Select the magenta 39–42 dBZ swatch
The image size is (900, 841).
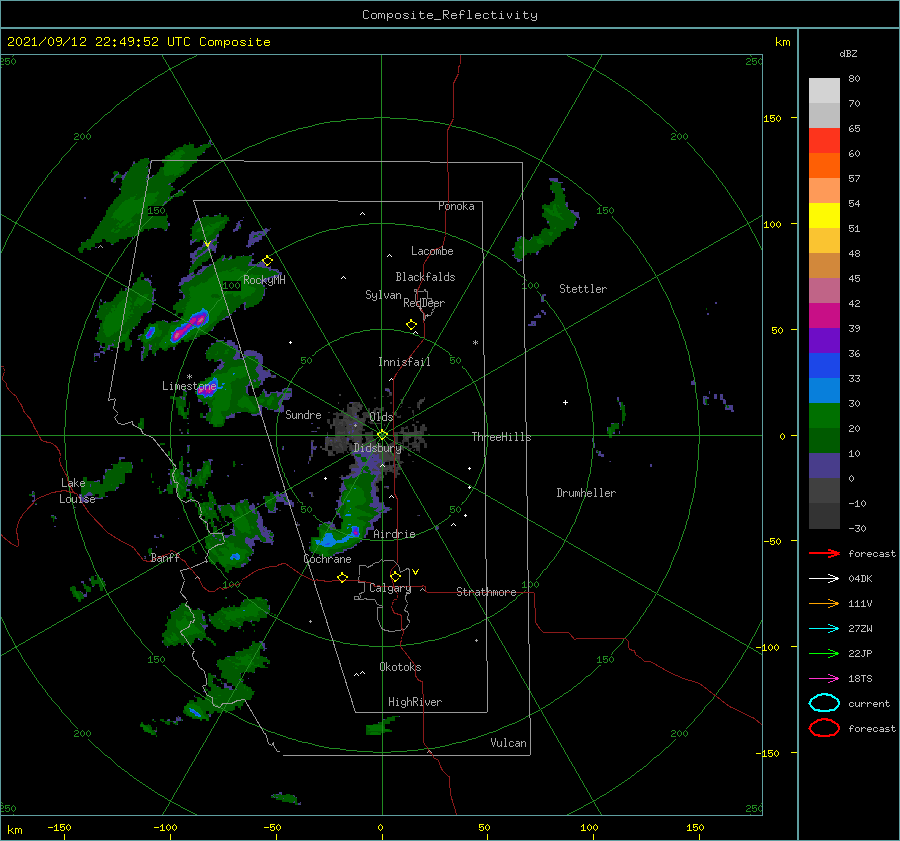pos(824,316)
